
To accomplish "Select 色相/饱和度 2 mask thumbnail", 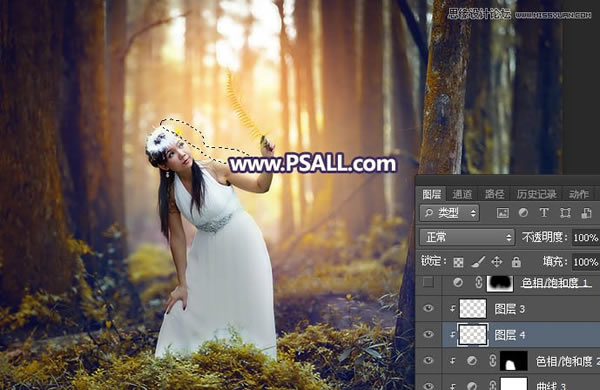I will 514,361.
